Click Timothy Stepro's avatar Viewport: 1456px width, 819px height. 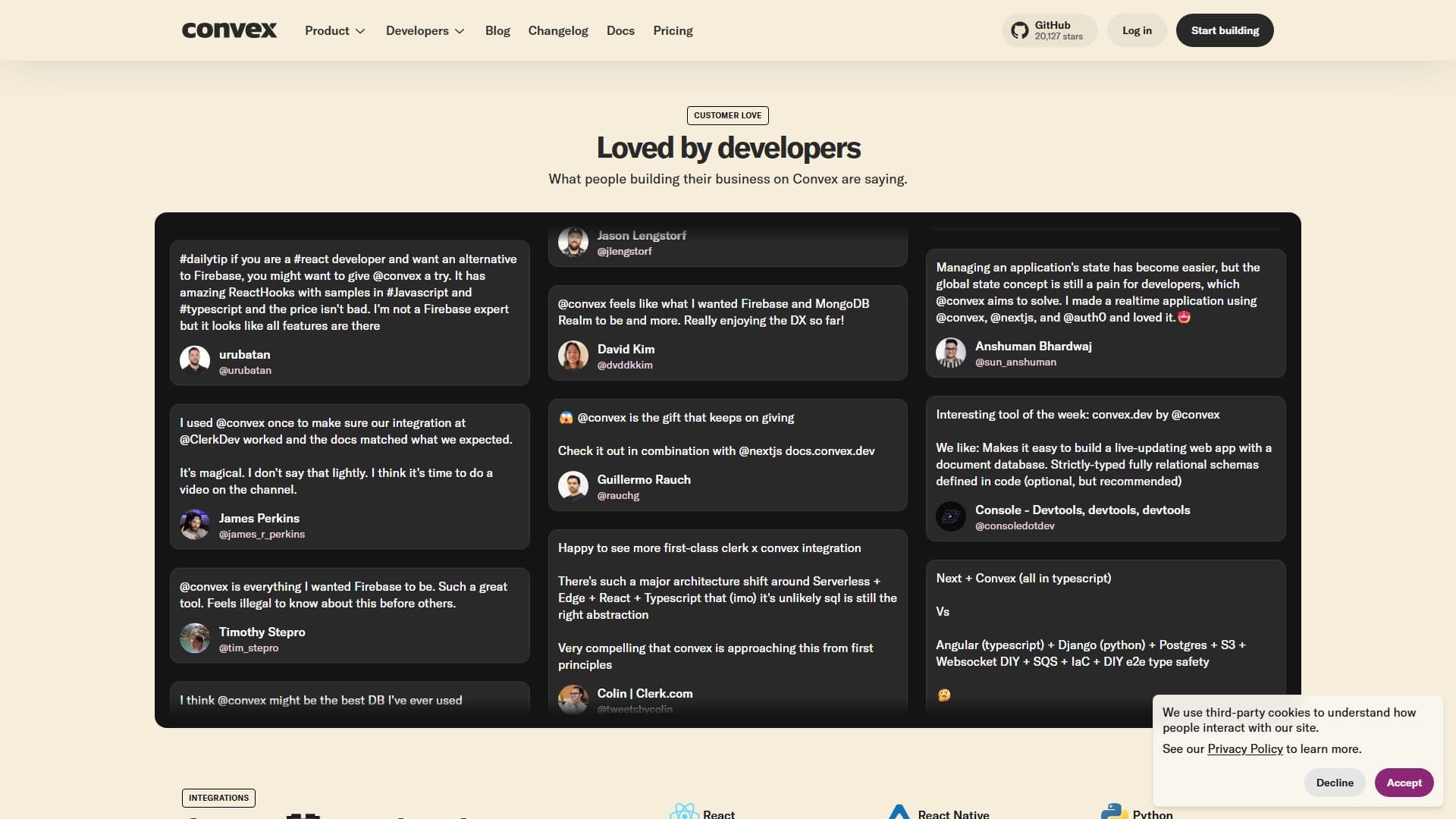pos(195,639)
